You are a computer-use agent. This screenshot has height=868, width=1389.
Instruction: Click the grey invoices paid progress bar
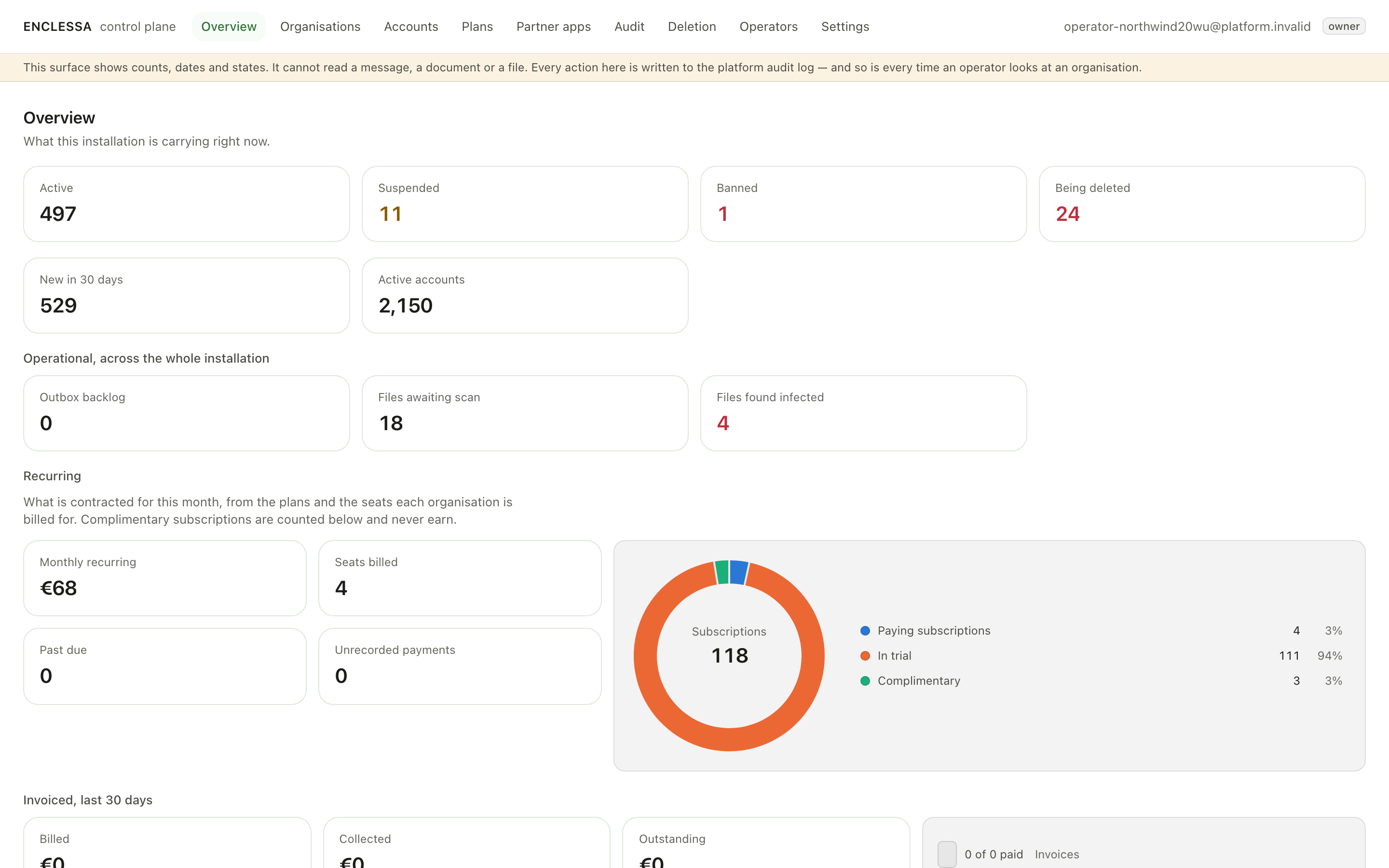click(x=946, y=854)
